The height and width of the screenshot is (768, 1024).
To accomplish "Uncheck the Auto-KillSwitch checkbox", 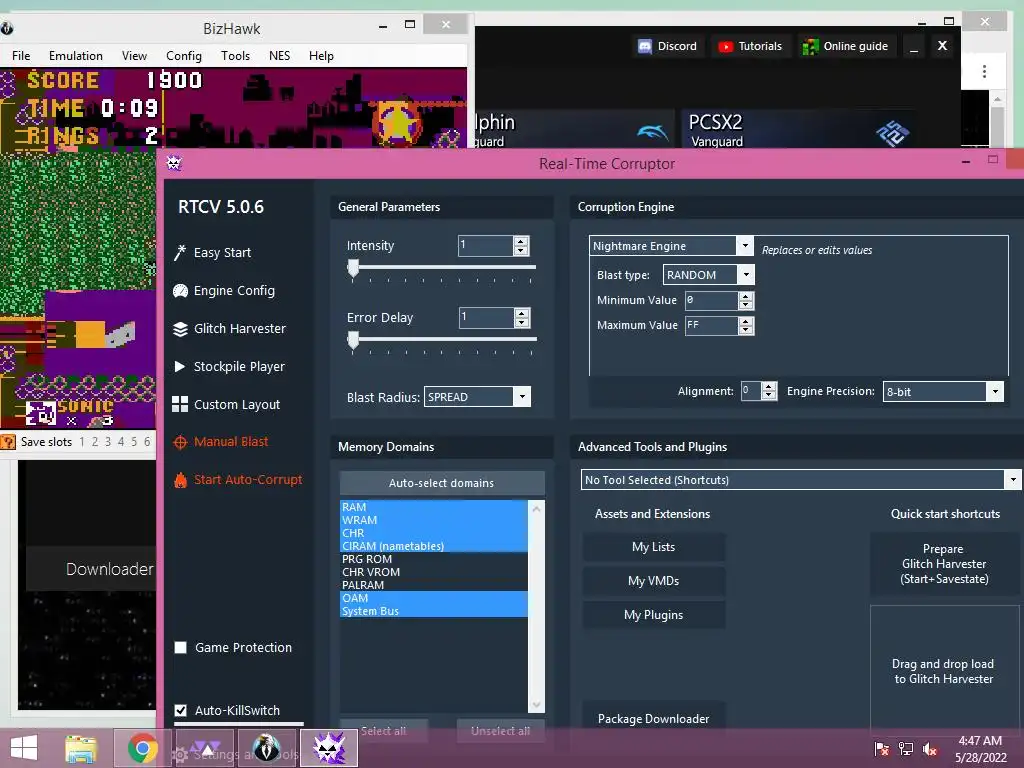I will tap(181, 710).
